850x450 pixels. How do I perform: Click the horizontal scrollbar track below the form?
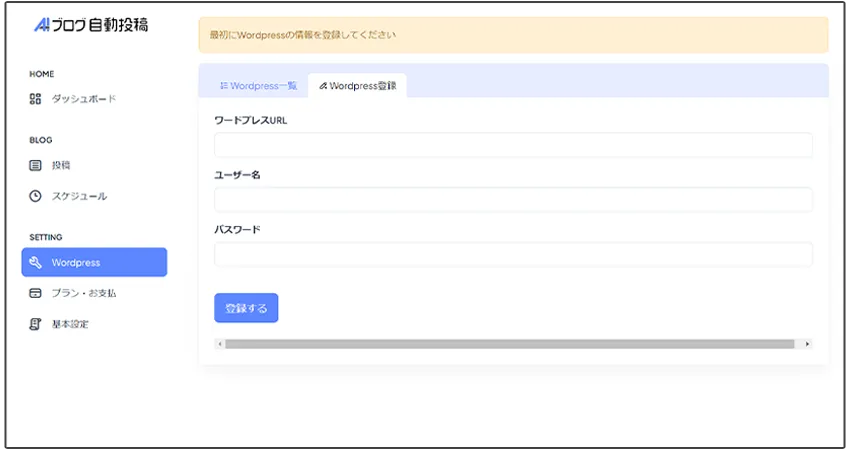510,344
